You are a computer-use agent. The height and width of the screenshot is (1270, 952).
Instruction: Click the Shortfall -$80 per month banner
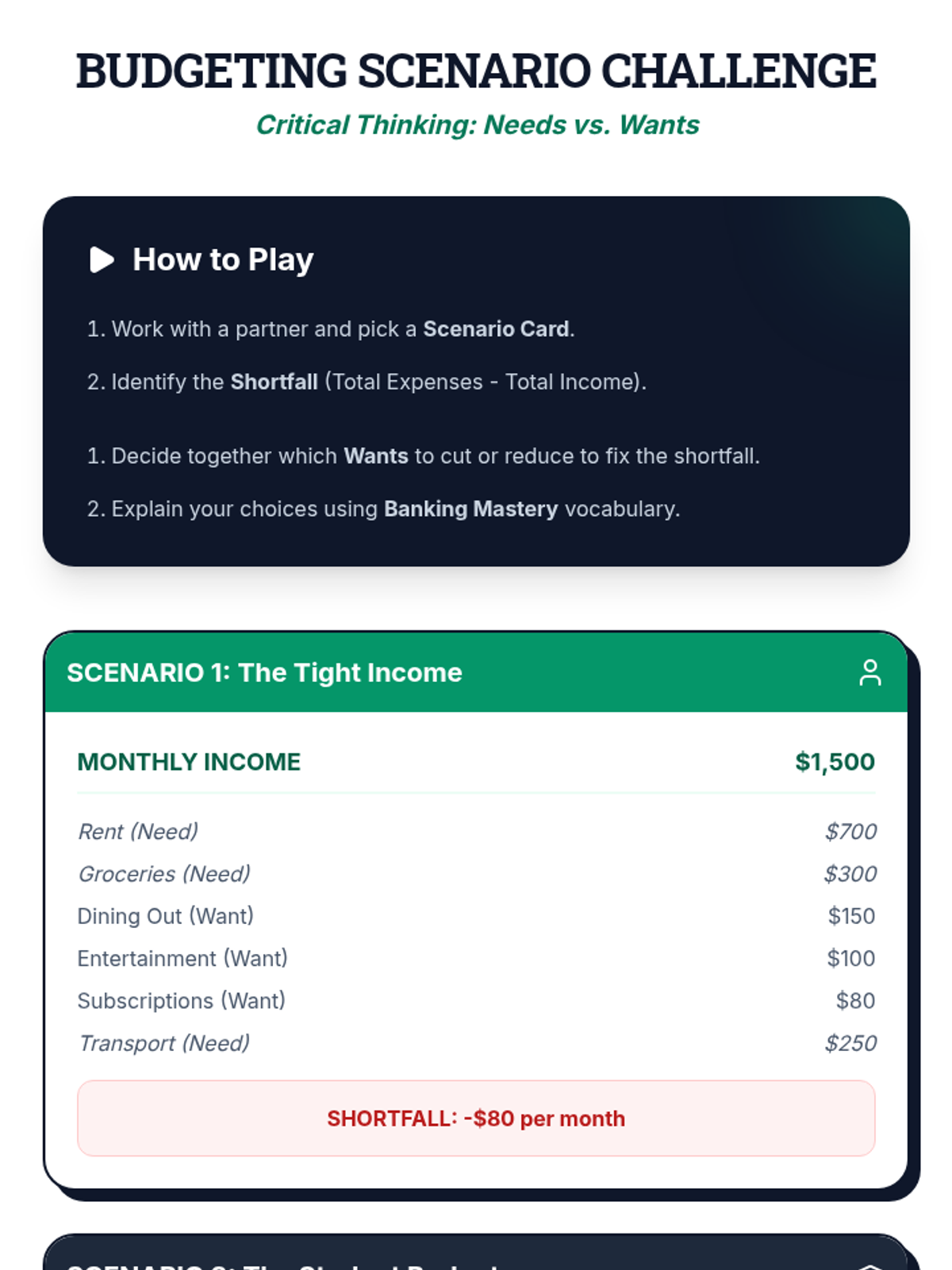pos(476,1118)
